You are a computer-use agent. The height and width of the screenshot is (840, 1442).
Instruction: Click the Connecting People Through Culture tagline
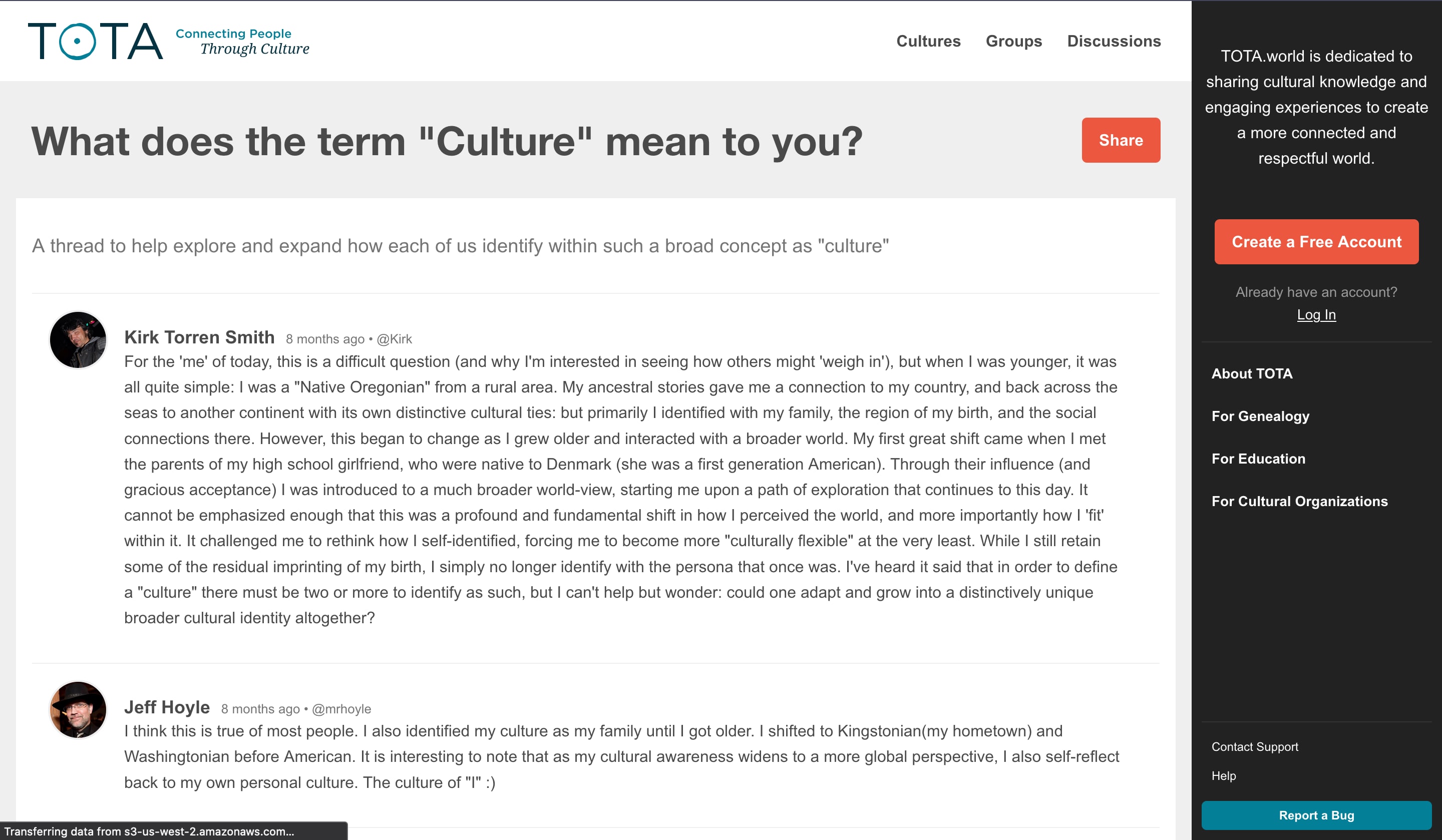click(243, 42)
